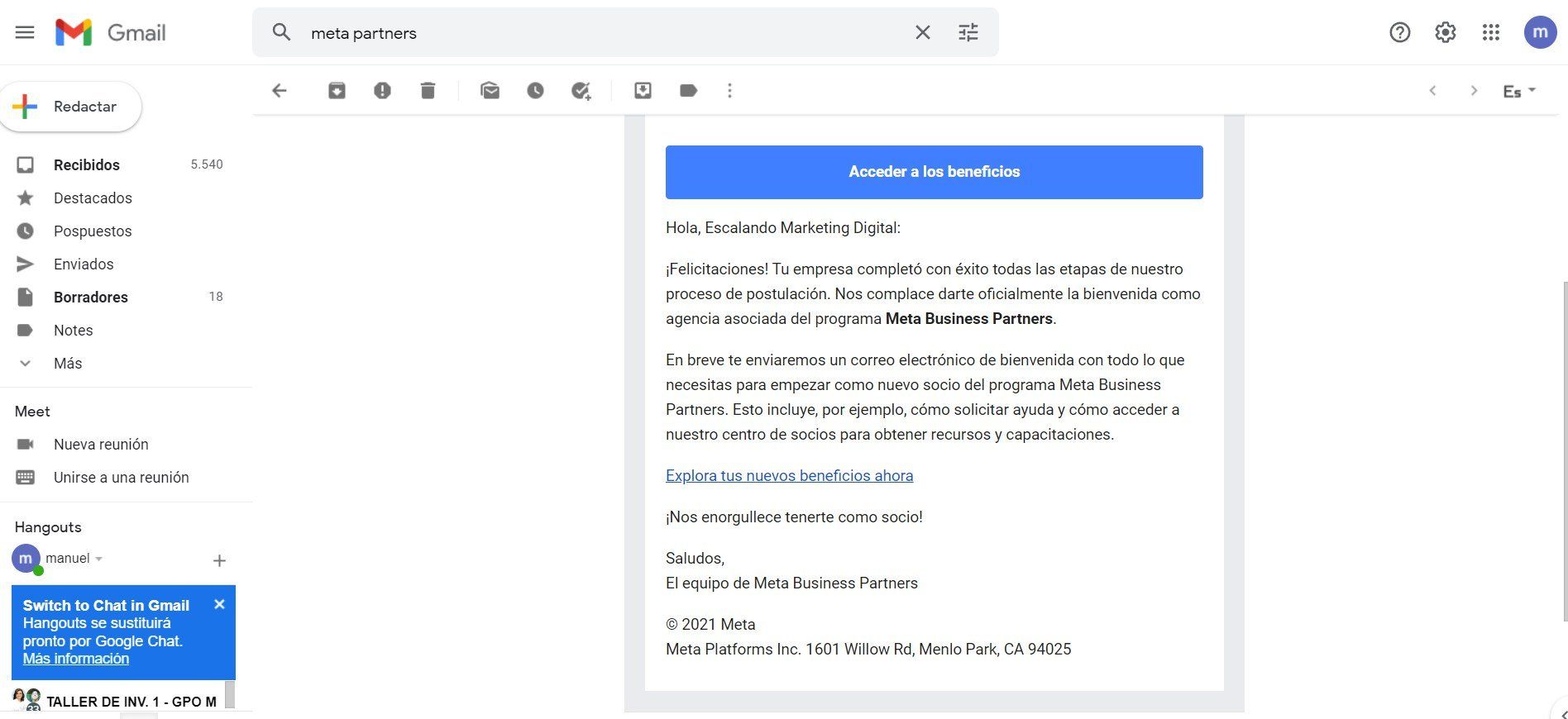The image size is (1568, 719).
Task: Open the input tools Es dropdown
Action: click(1519, 91)
